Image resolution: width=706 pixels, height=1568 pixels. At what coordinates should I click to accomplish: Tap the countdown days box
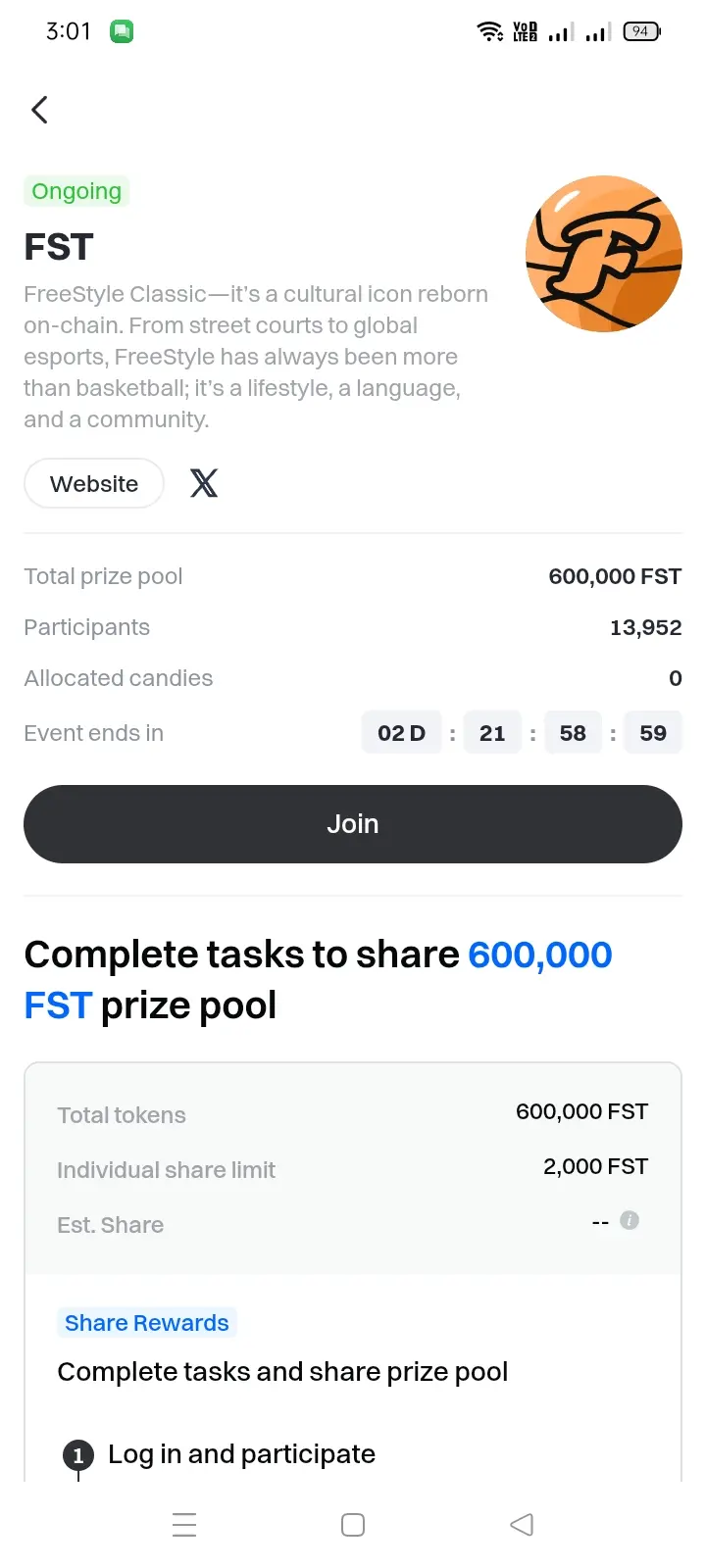coord(402,733)
